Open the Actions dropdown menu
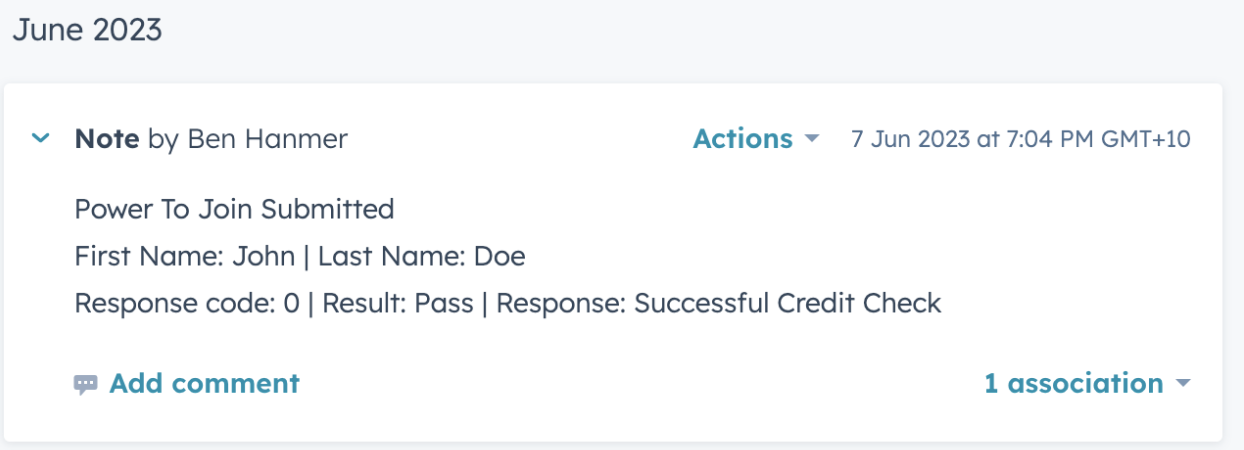Viewport: 1244px width, 450px height. click(756, 139)
